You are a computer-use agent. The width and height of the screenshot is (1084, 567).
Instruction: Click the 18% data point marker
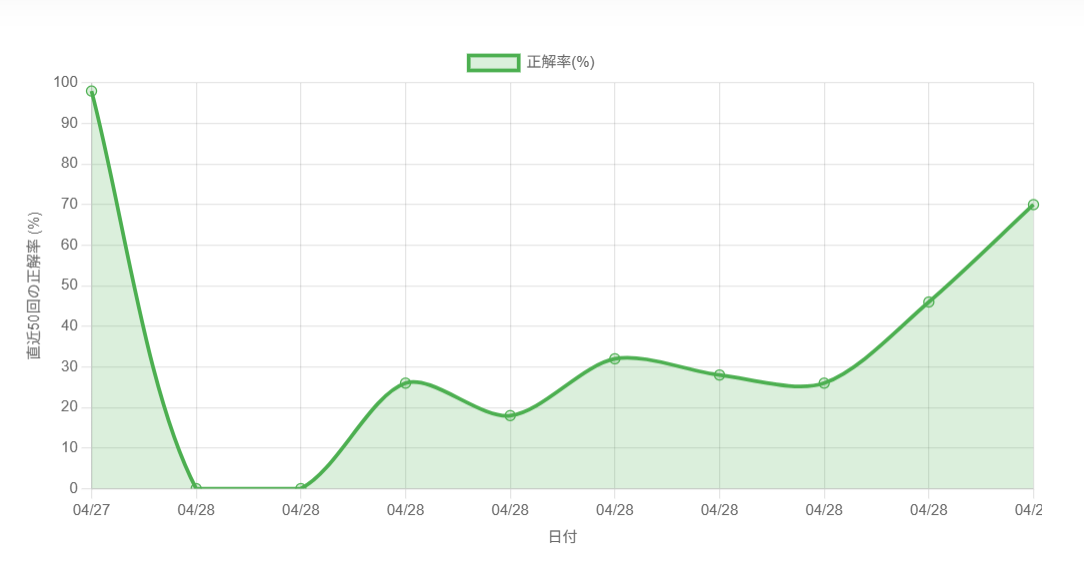pos(510,415)
